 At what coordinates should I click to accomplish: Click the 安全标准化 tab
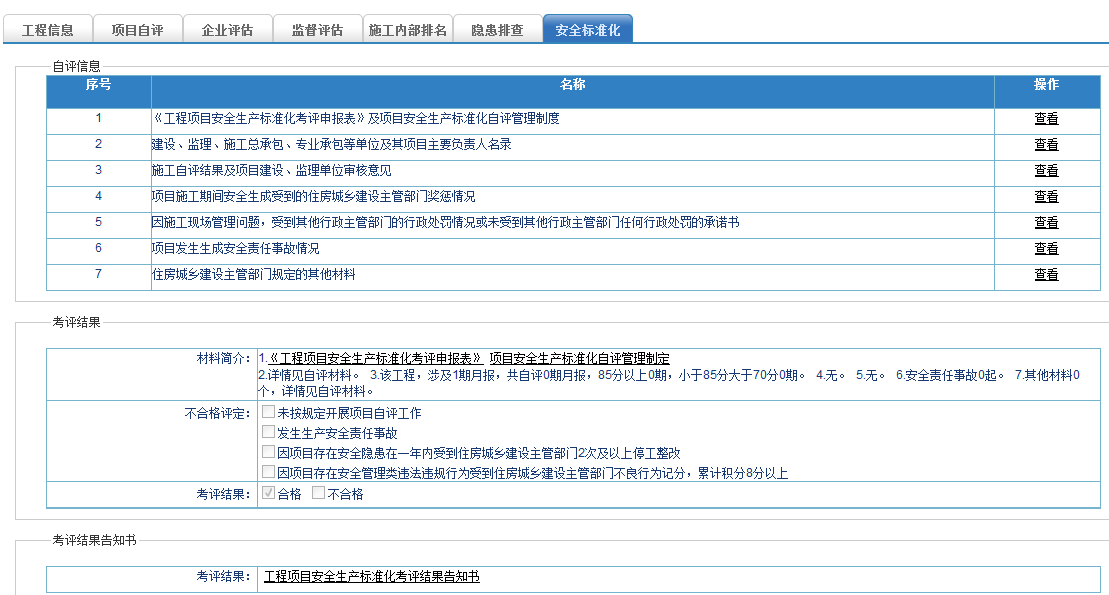[587, 30]
